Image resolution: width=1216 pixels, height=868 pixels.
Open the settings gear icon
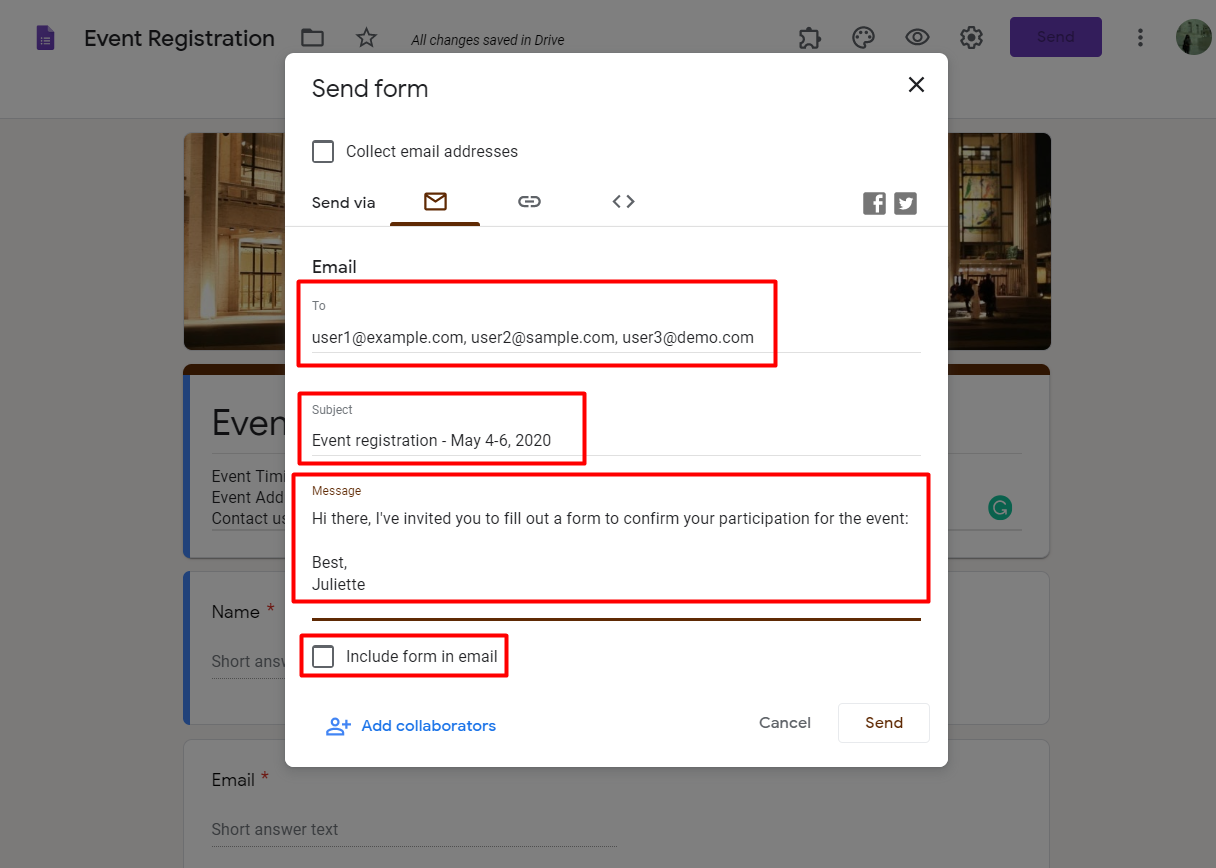click(971, 38)
